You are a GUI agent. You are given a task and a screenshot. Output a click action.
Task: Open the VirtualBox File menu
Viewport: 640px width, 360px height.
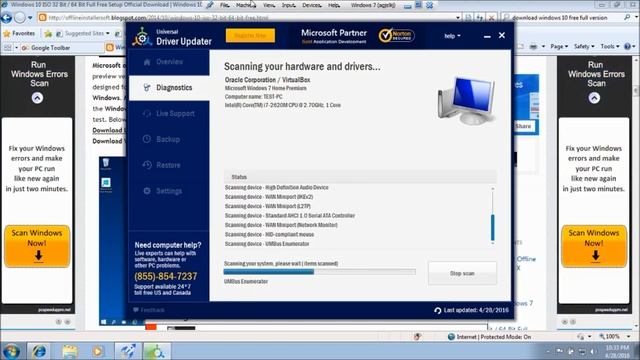[225, 5]
